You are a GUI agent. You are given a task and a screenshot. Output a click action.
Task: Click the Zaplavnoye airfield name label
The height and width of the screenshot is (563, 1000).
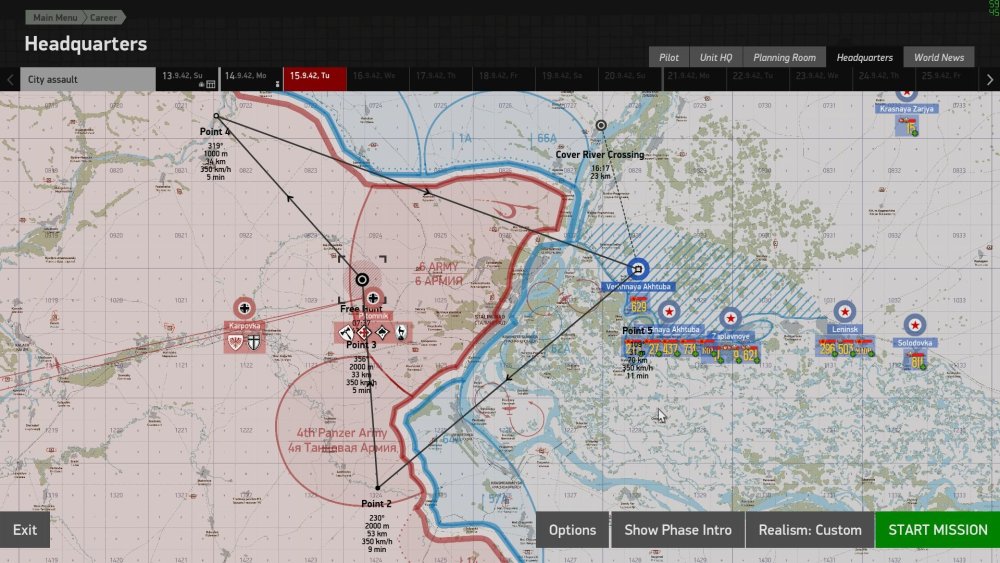click(730, 336)
